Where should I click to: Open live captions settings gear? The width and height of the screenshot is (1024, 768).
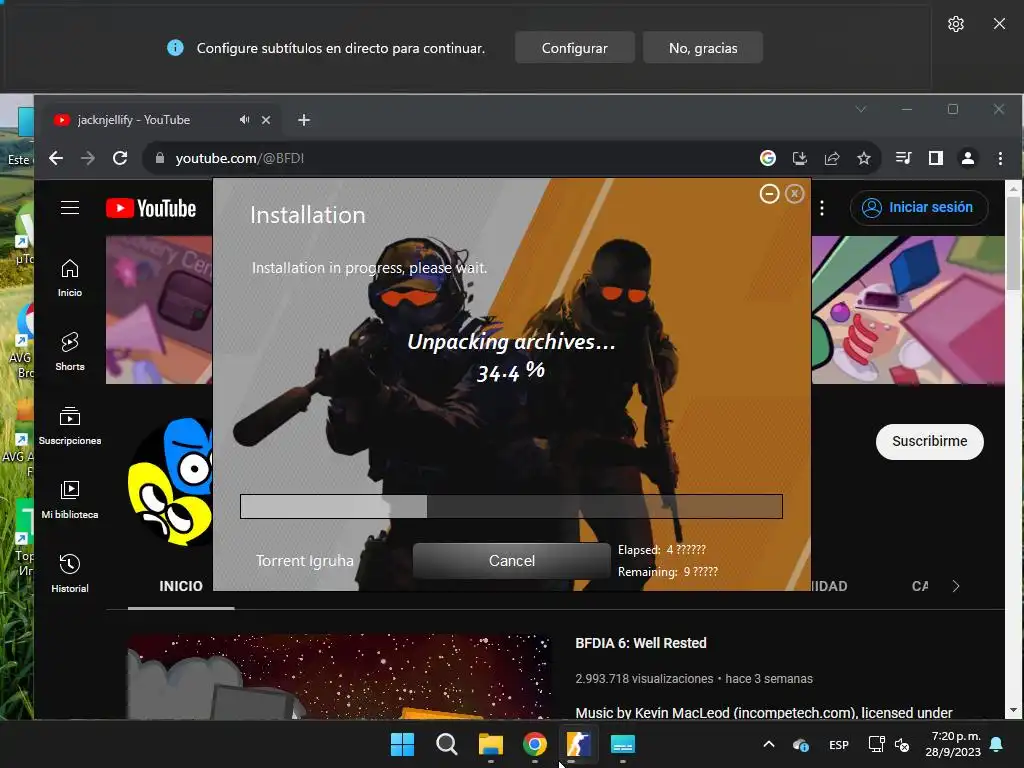click(955, 24)
